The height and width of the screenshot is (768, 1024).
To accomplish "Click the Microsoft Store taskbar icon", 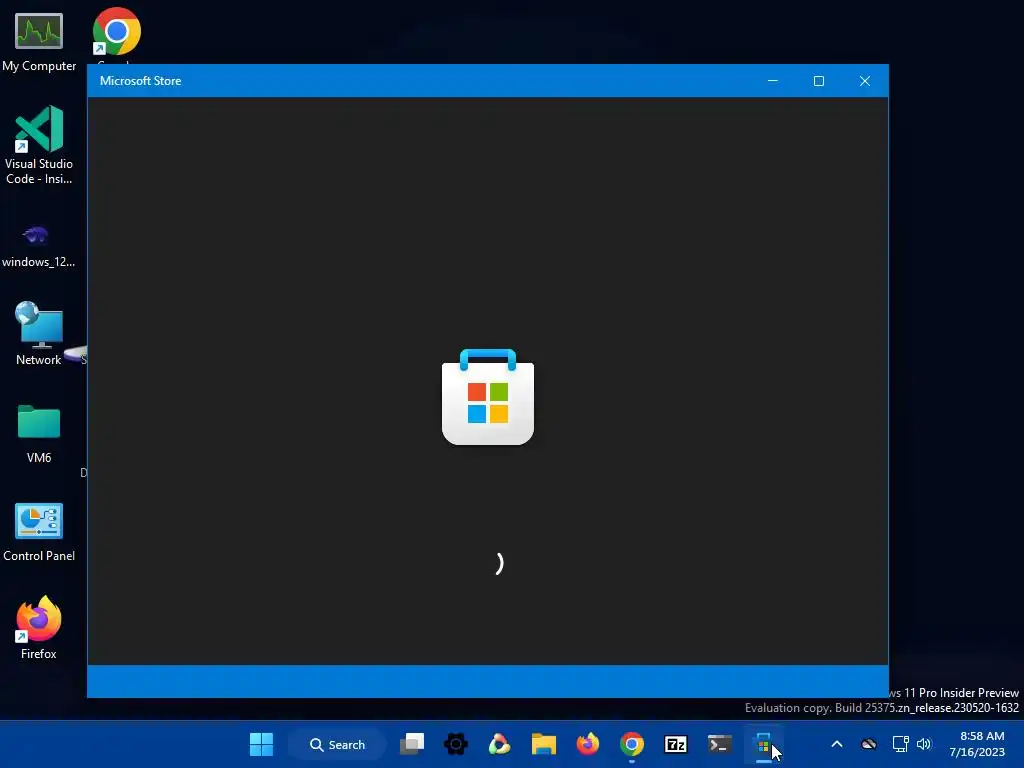I will (x=763, y=744).
